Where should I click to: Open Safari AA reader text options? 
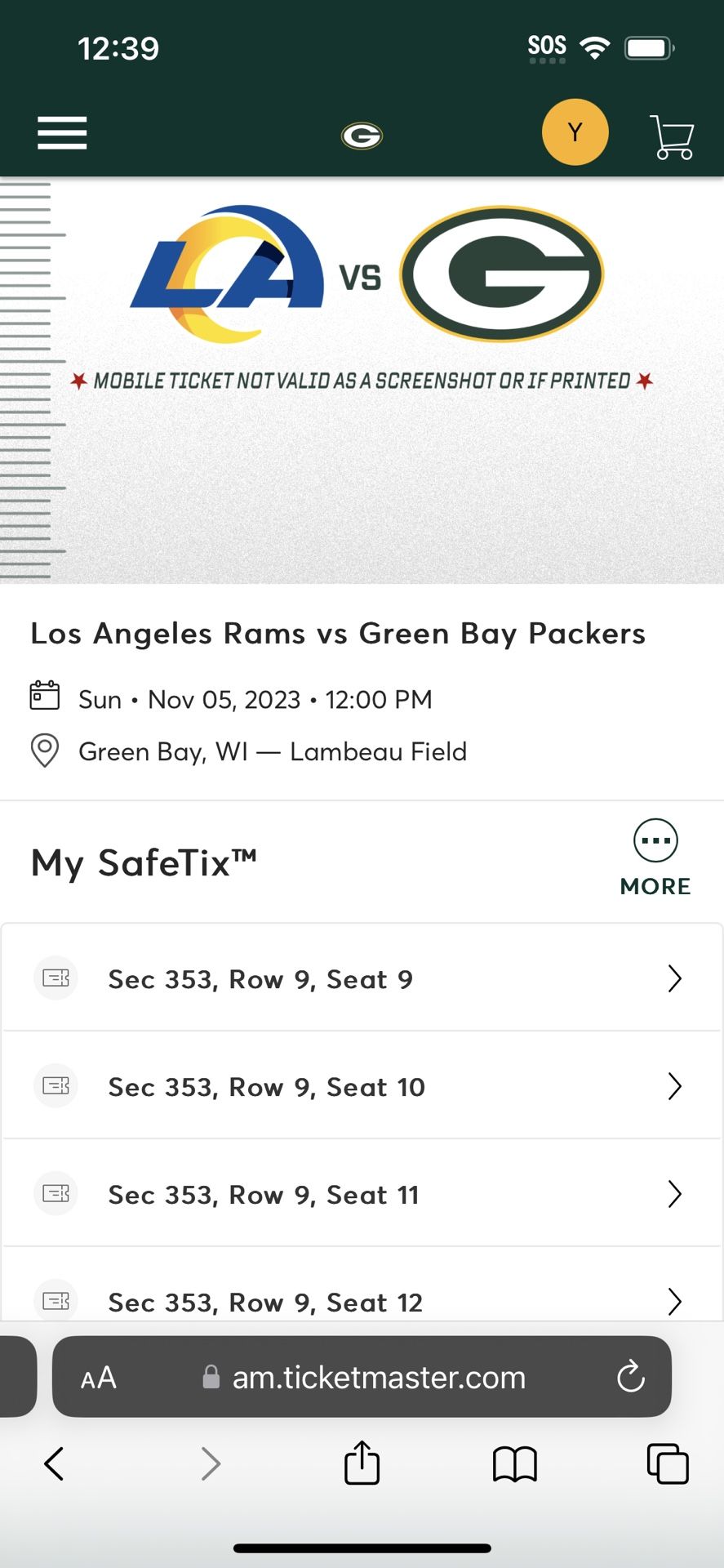[x=99, y=1379]
